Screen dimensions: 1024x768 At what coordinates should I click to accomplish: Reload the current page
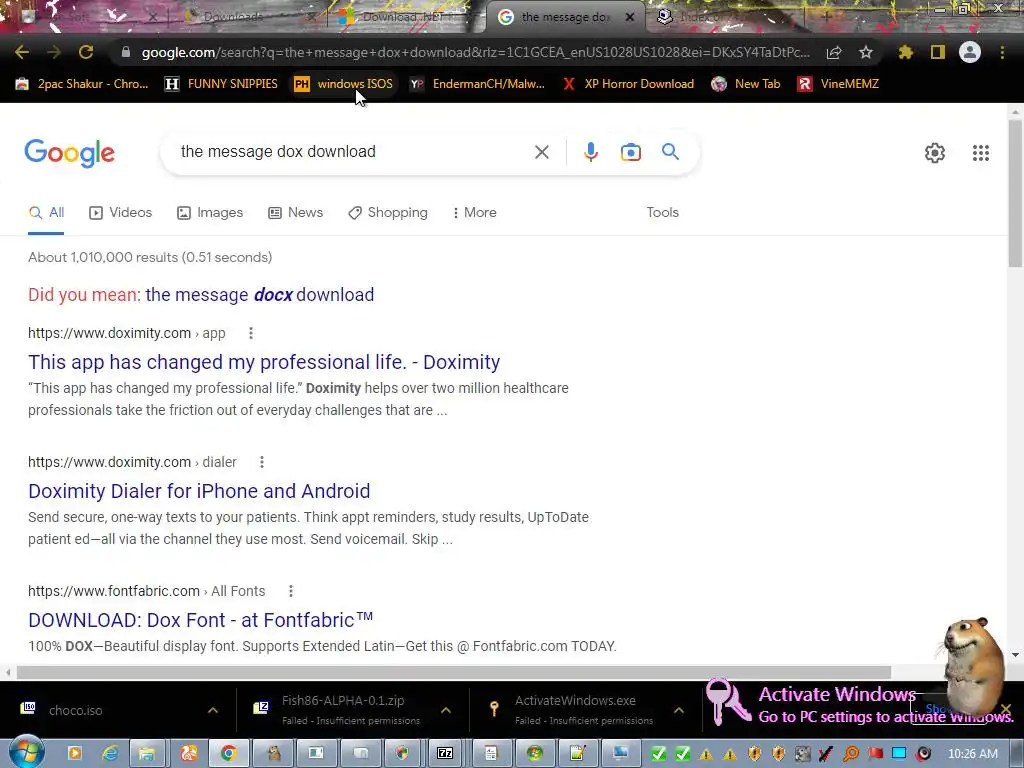86,52
